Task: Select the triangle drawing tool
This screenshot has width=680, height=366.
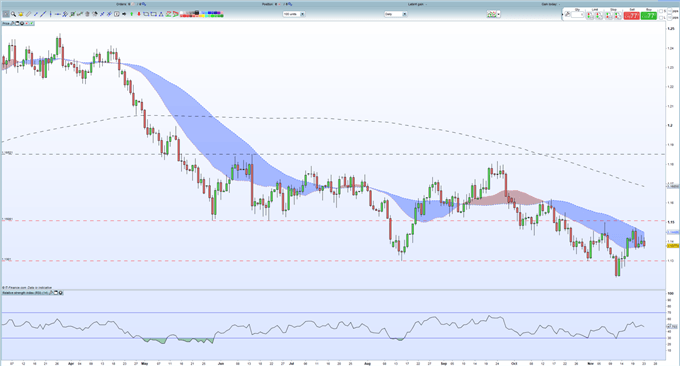Action: [x=161, y=14]
